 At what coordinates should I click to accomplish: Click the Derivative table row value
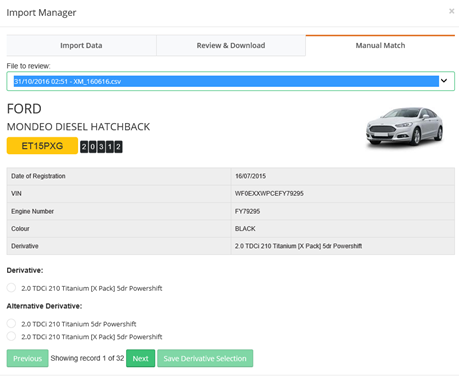(298, 246)
